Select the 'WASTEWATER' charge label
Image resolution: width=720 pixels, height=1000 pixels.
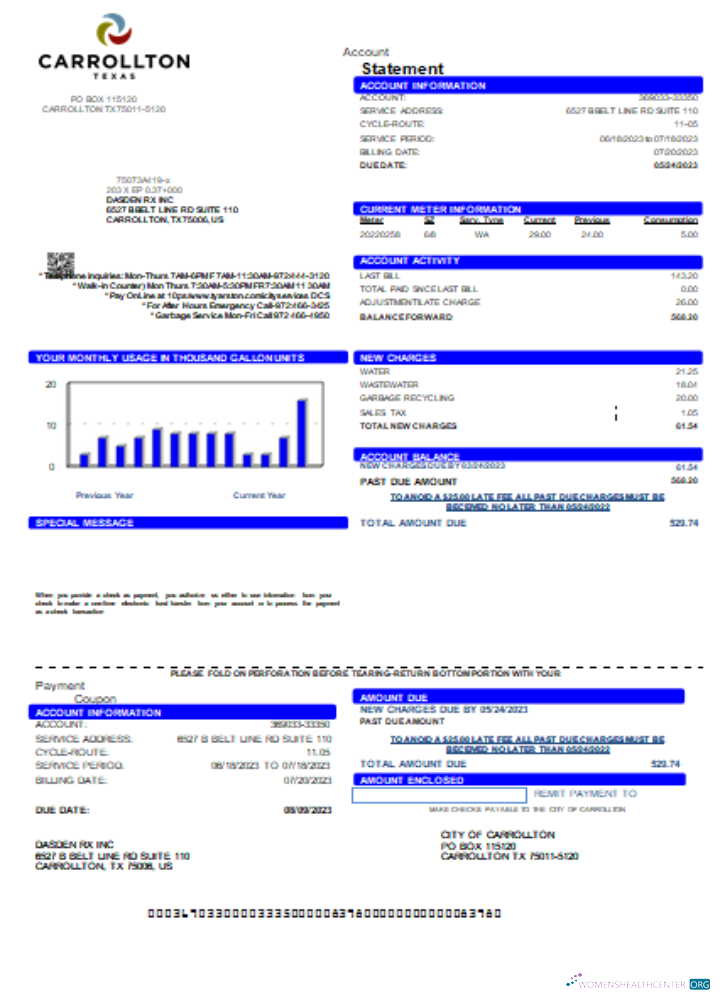click(389, 385)
